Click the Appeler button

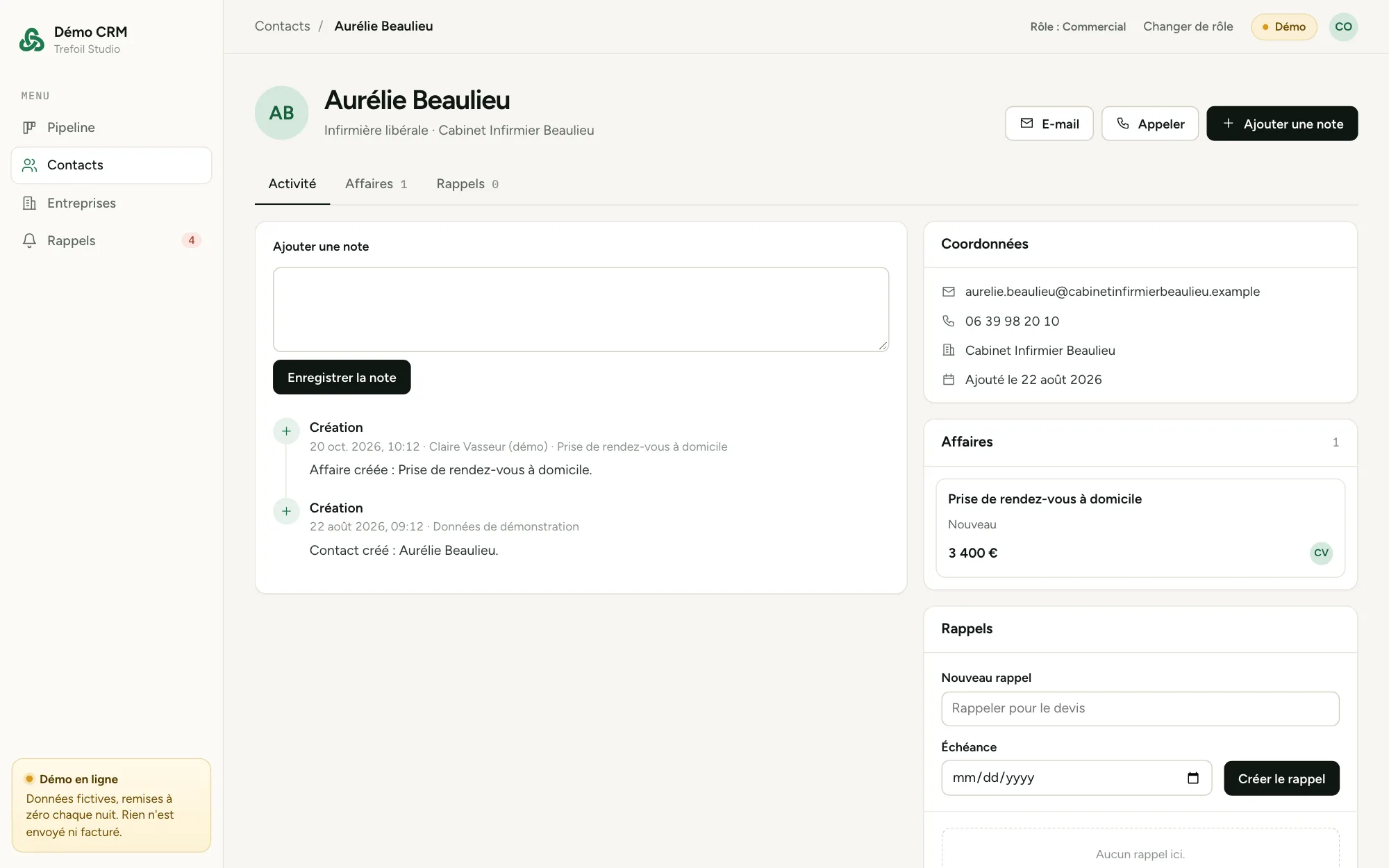pos(1149,124)
